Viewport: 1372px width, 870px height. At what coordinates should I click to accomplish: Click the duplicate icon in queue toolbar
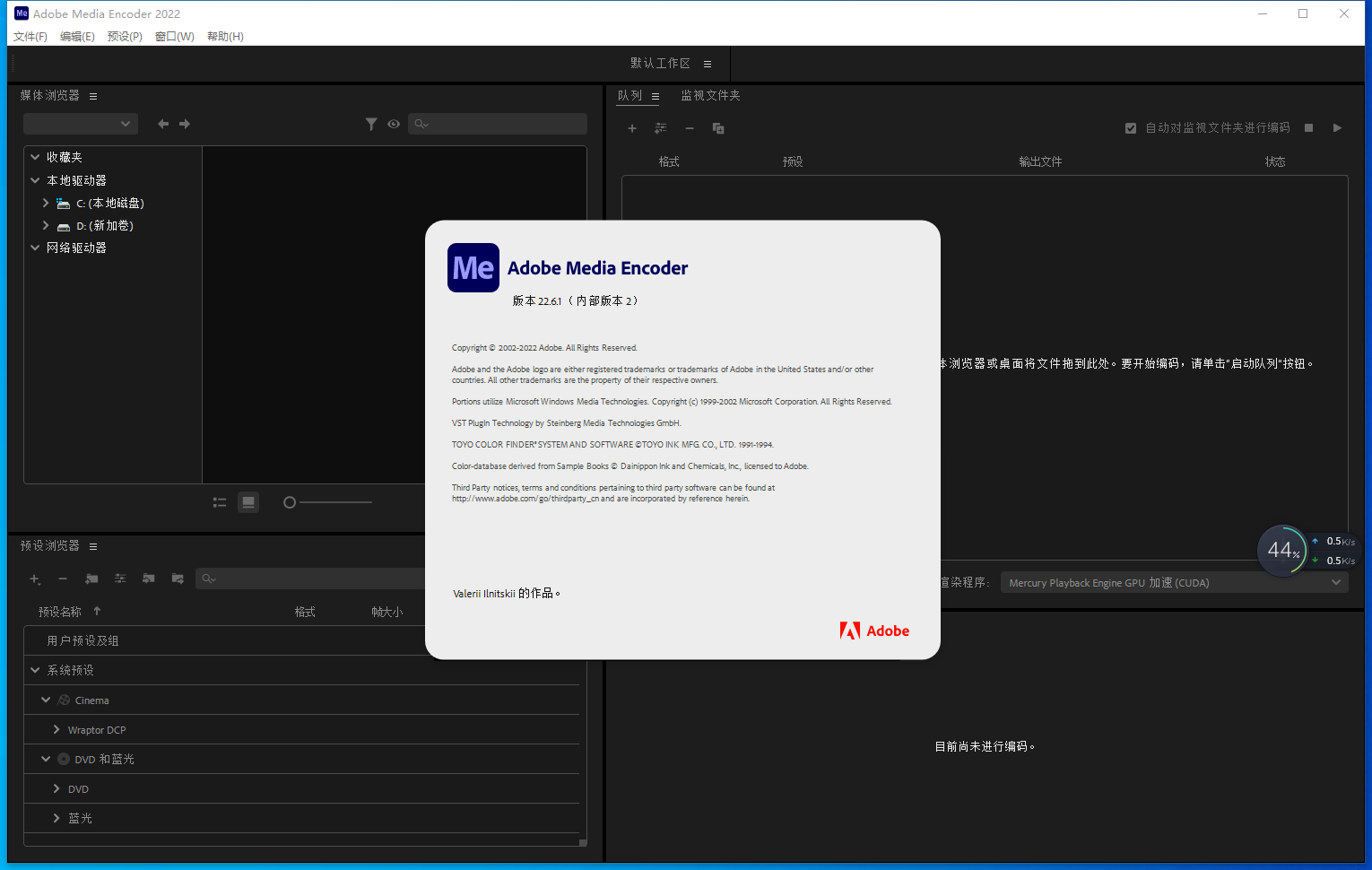click(718, 128)
